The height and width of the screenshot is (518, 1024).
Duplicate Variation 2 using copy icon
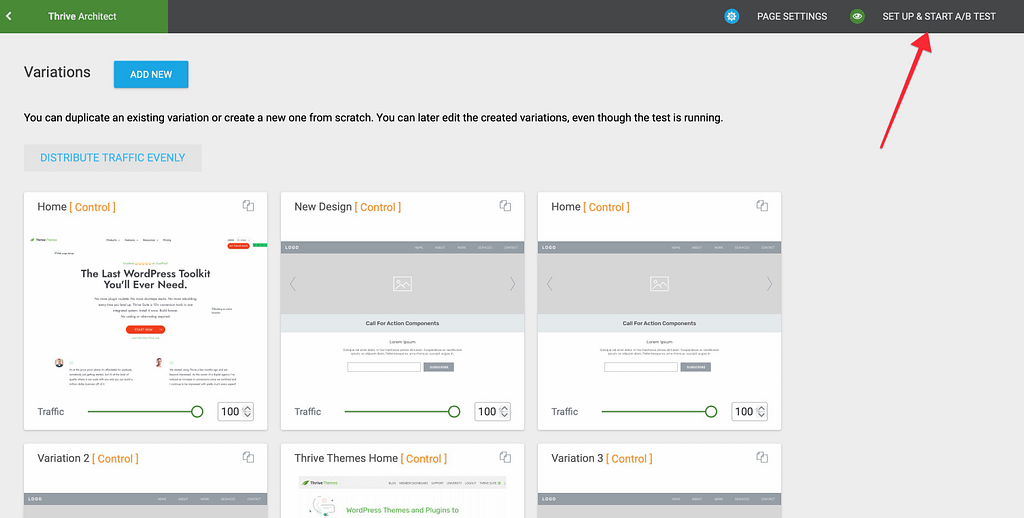248,457
